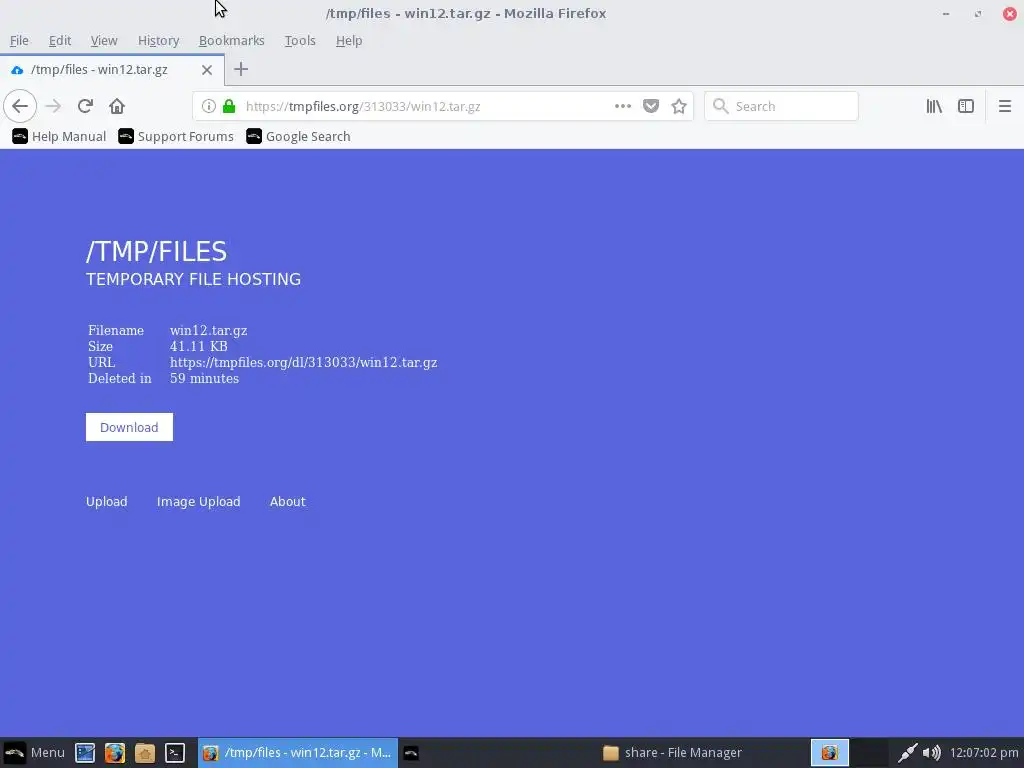Bookmark this page with the star

coord(679,106)
